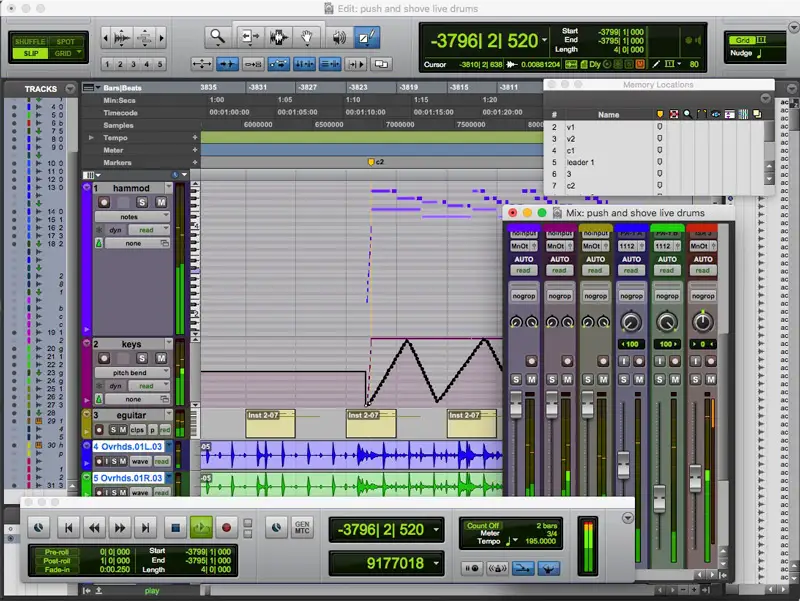Open the hammod track's notes view selector
Image resolution: width=800 pixels, height=601 pixels.
click(131, 216)
